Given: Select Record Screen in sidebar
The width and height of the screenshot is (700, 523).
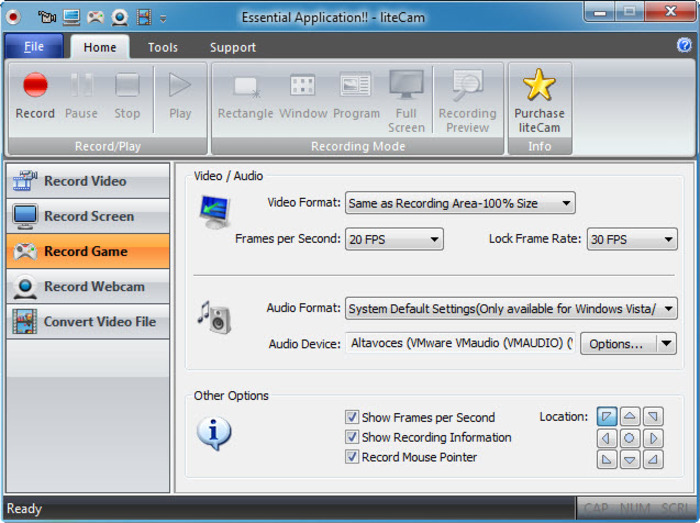Looking at the screenshot, I should click(87, 216).
